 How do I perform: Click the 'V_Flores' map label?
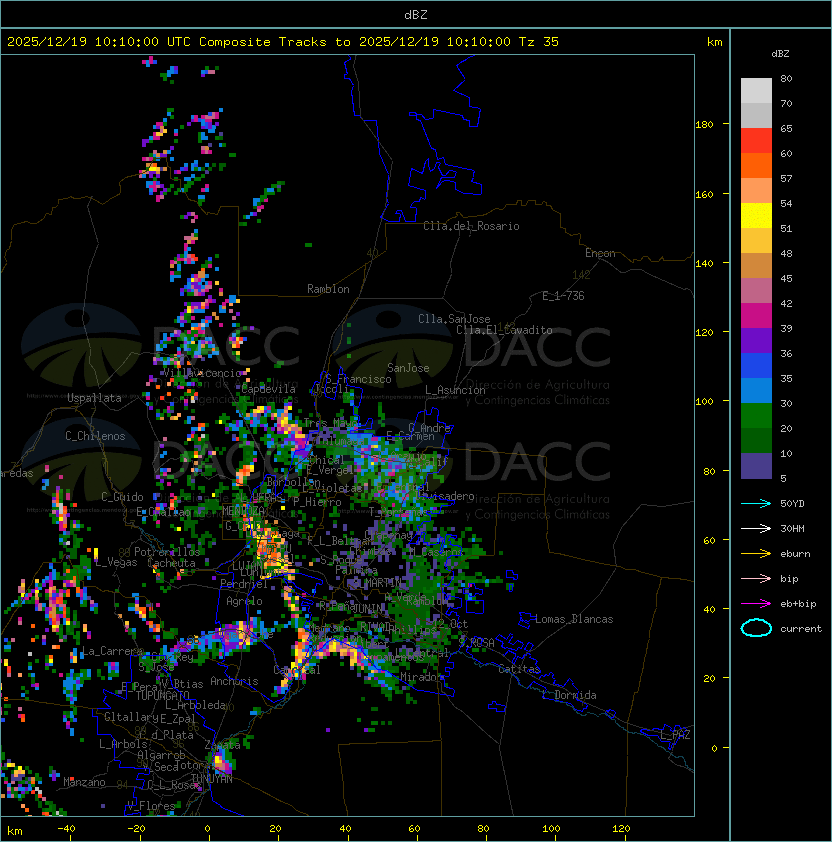[151, 806]
